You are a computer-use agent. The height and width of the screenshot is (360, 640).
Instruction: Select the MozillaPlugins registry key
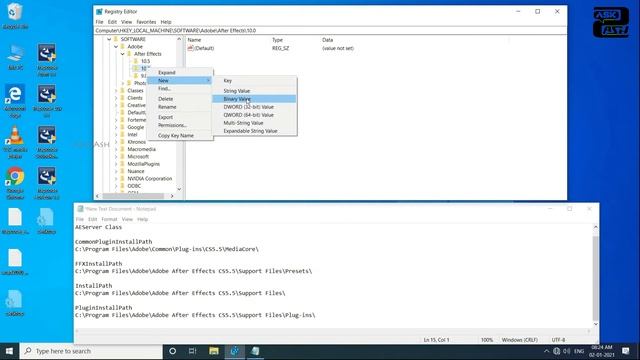[143, 164]
